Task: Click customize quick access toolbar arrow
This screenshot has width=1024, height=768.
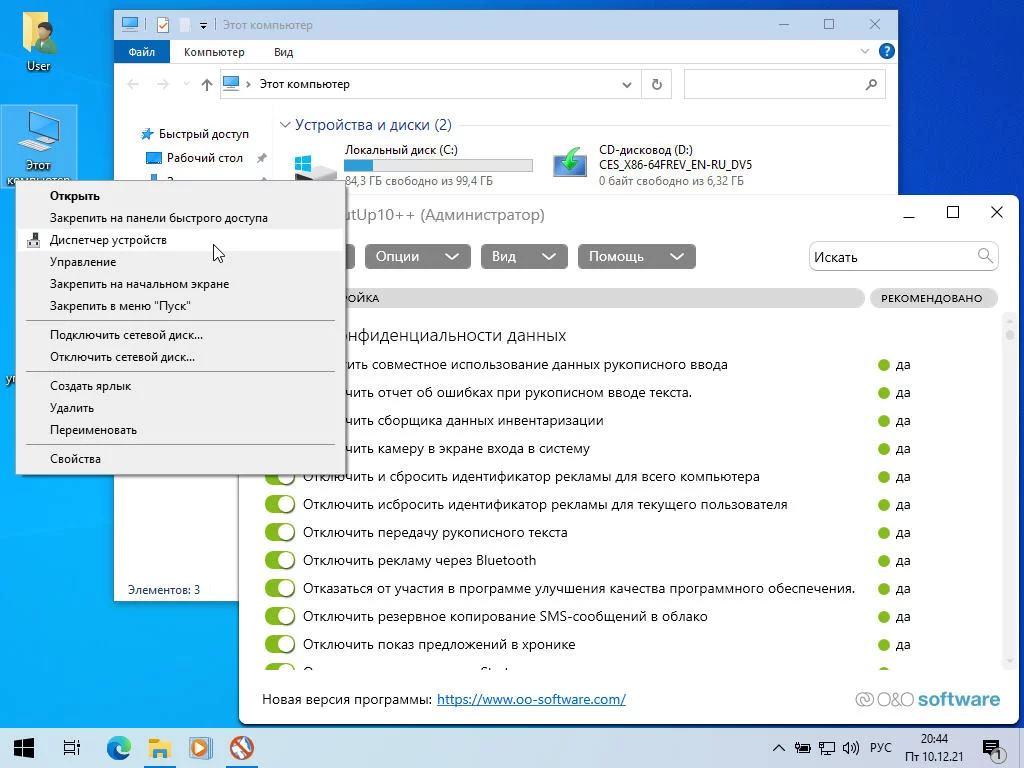Action: [203, 25]
